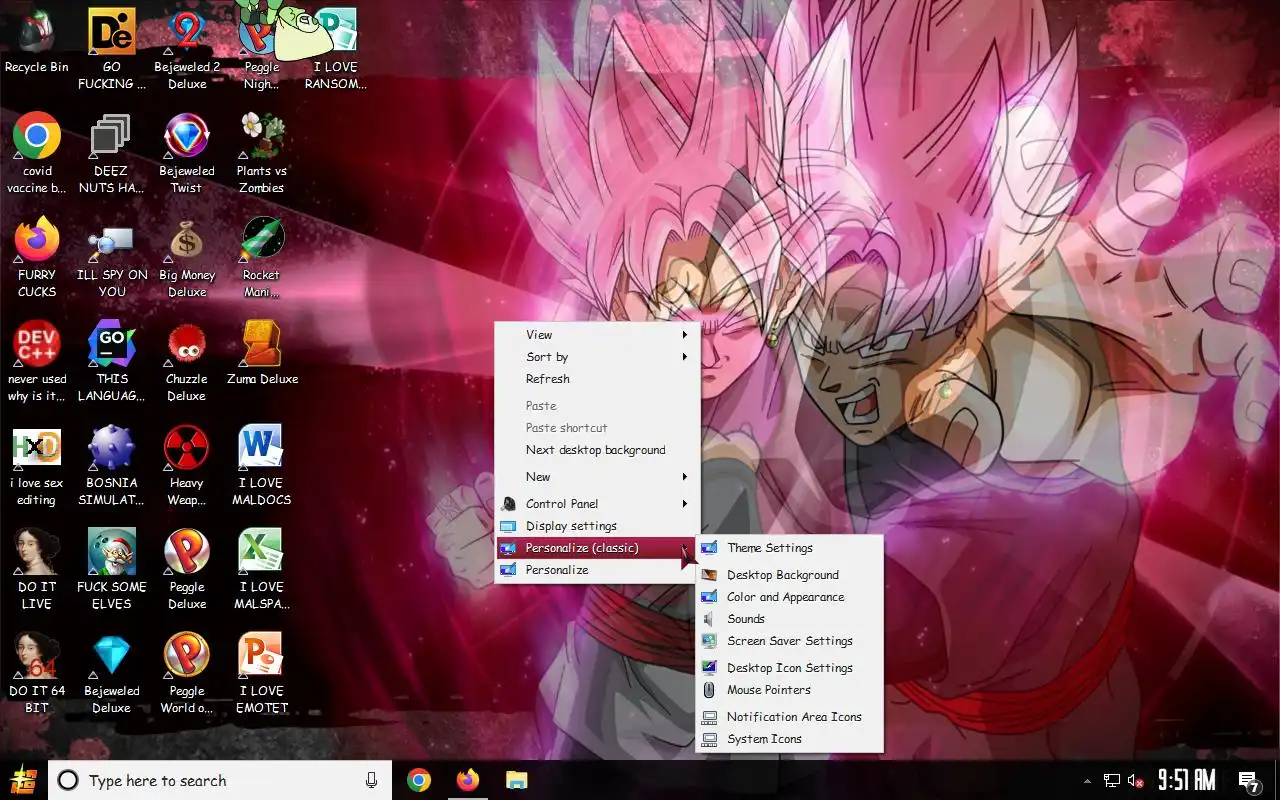The width and height of the screenshot is (1280, 800).
Task: Expand the View submenu
Action: pos(596,335)
